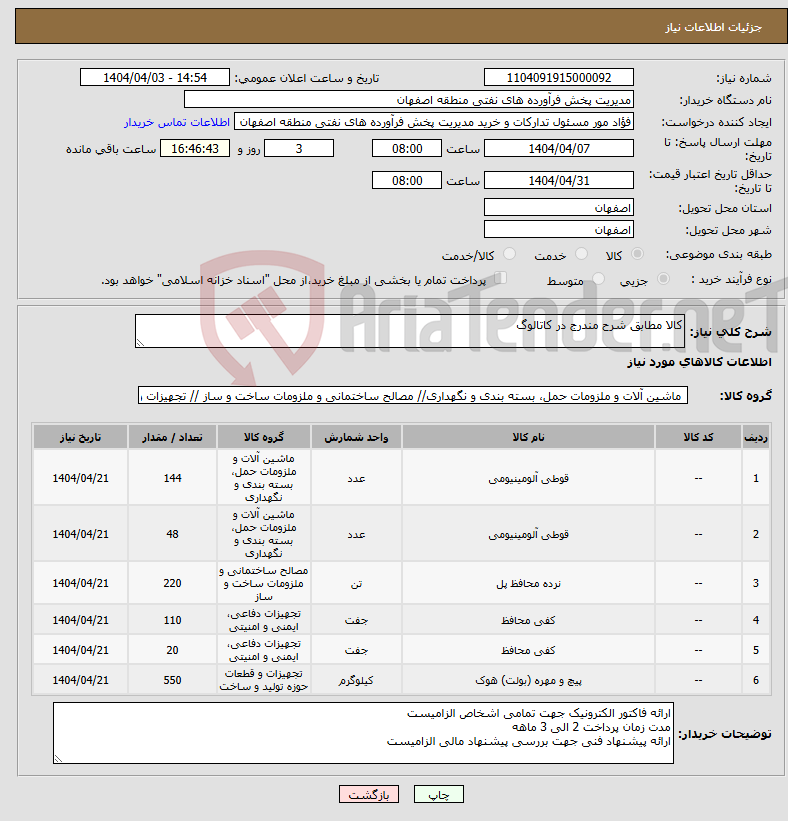The image size is (788, 821).
Task: Click quantity 144 in row 1
Action: click(x=172, y=478)
